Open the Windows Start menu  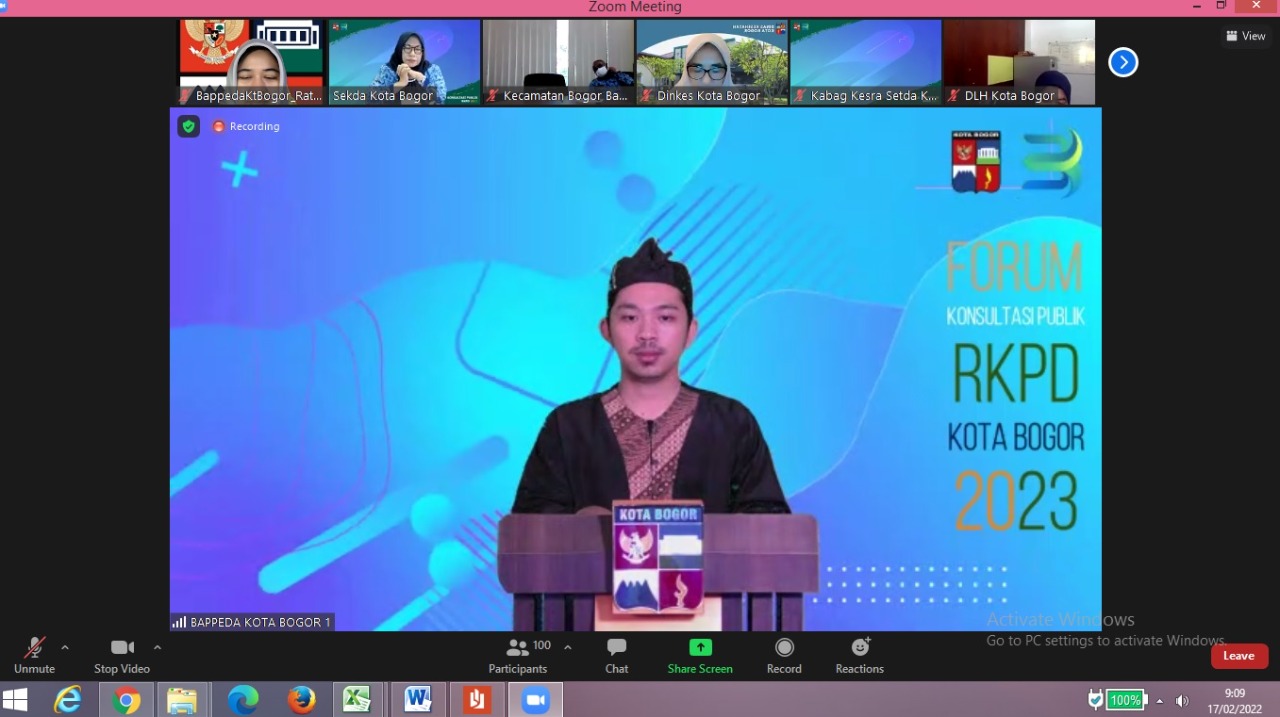pos(15,699)
